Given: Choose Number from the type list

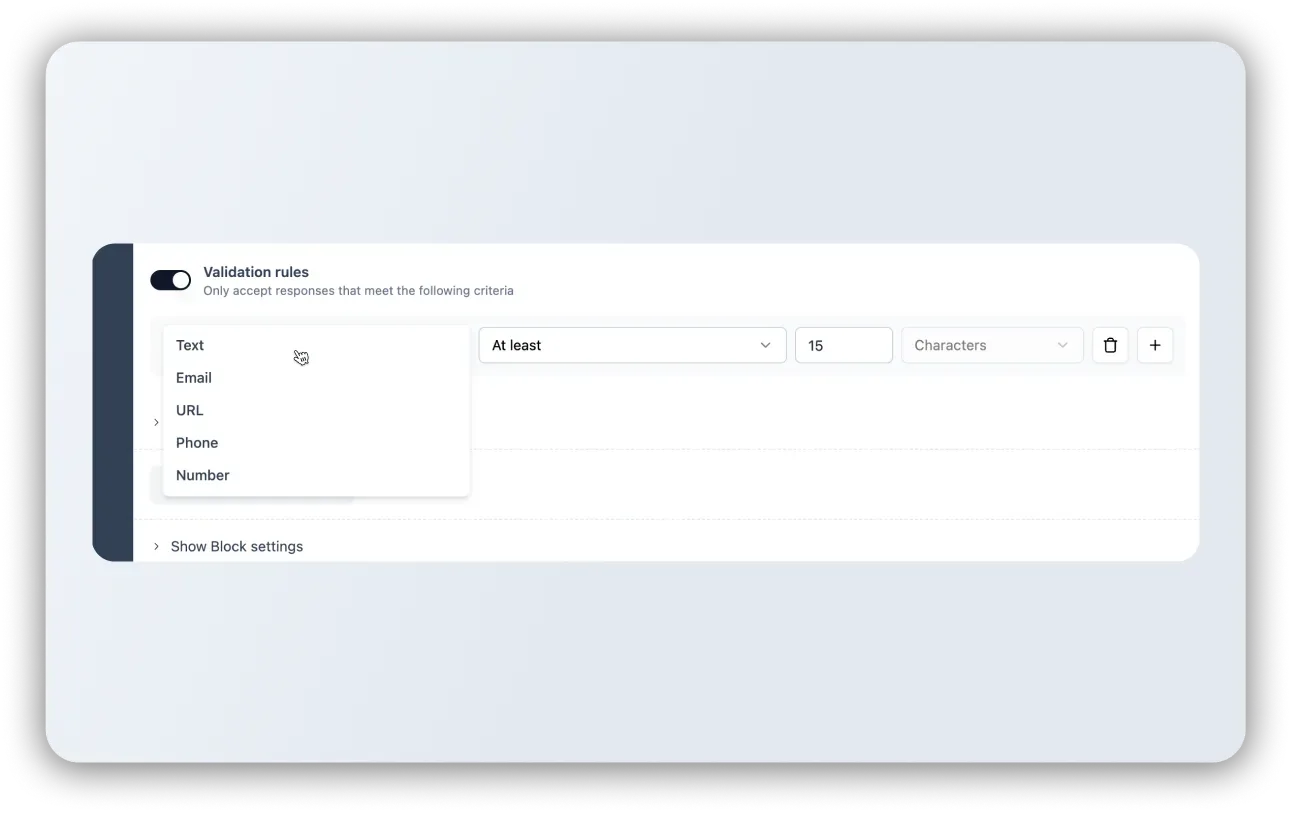Looking at the screenshot, I should pos(316,475).
